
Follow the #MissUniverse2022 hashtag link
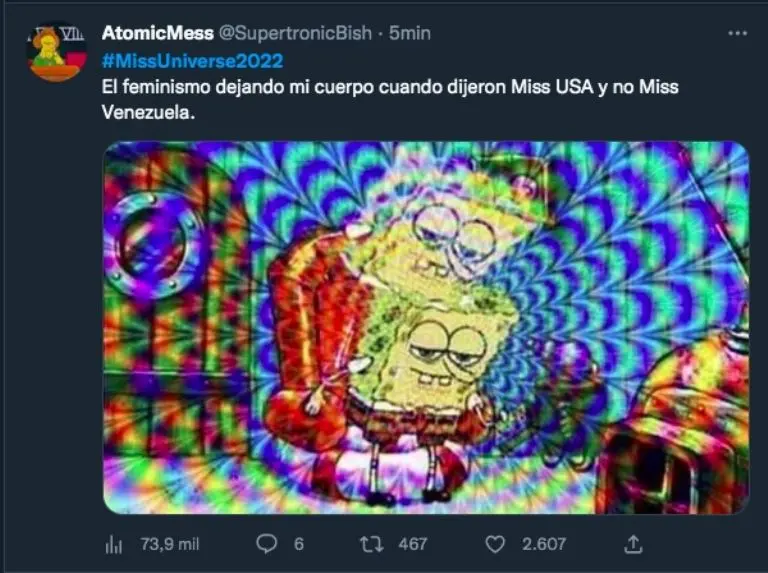coord(192,61)
